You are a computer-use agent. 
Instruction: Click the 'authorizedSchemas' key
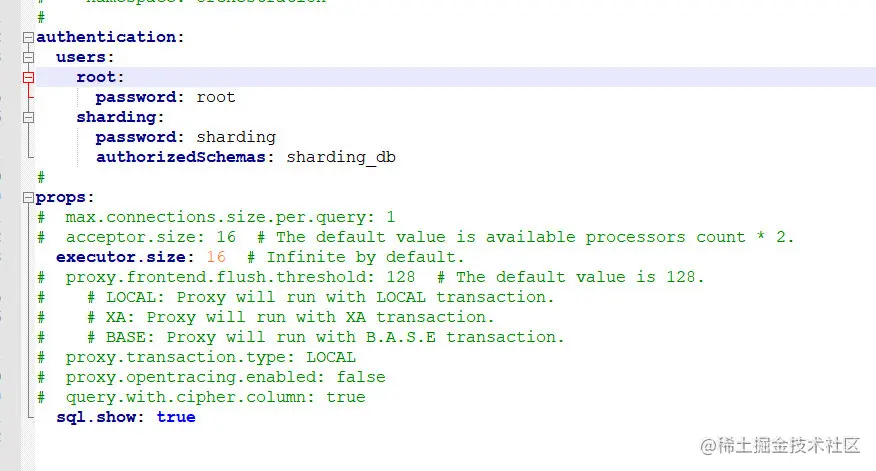tap(181, 157)
